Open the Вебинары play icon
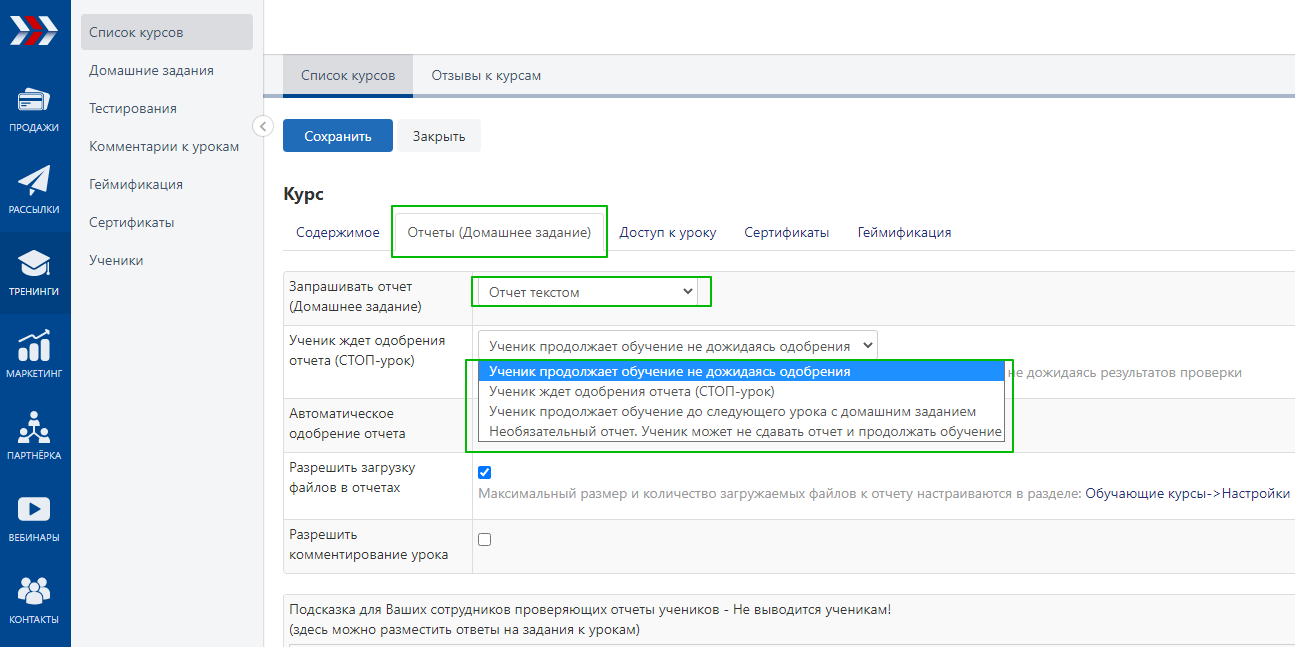This screenshot has width=1295, height=647. point(34,510)
